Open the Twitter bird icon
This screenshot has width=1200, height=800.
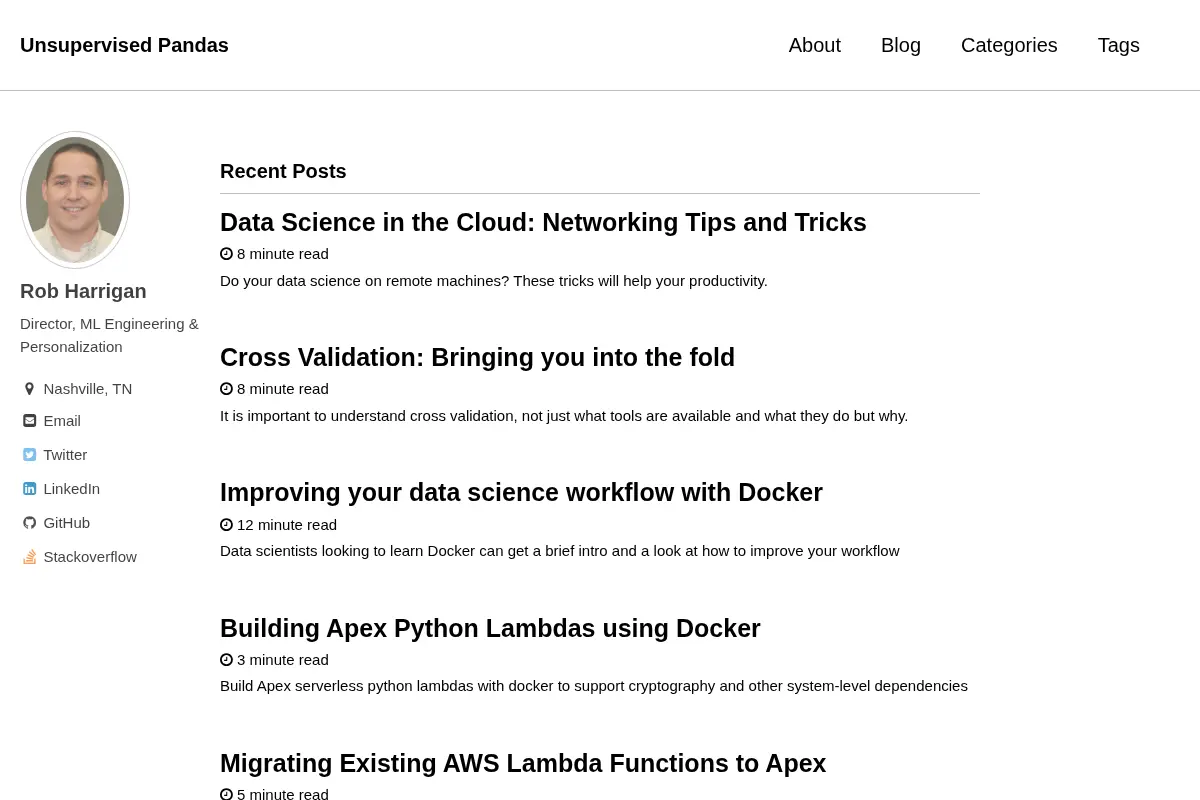[29, 455]
